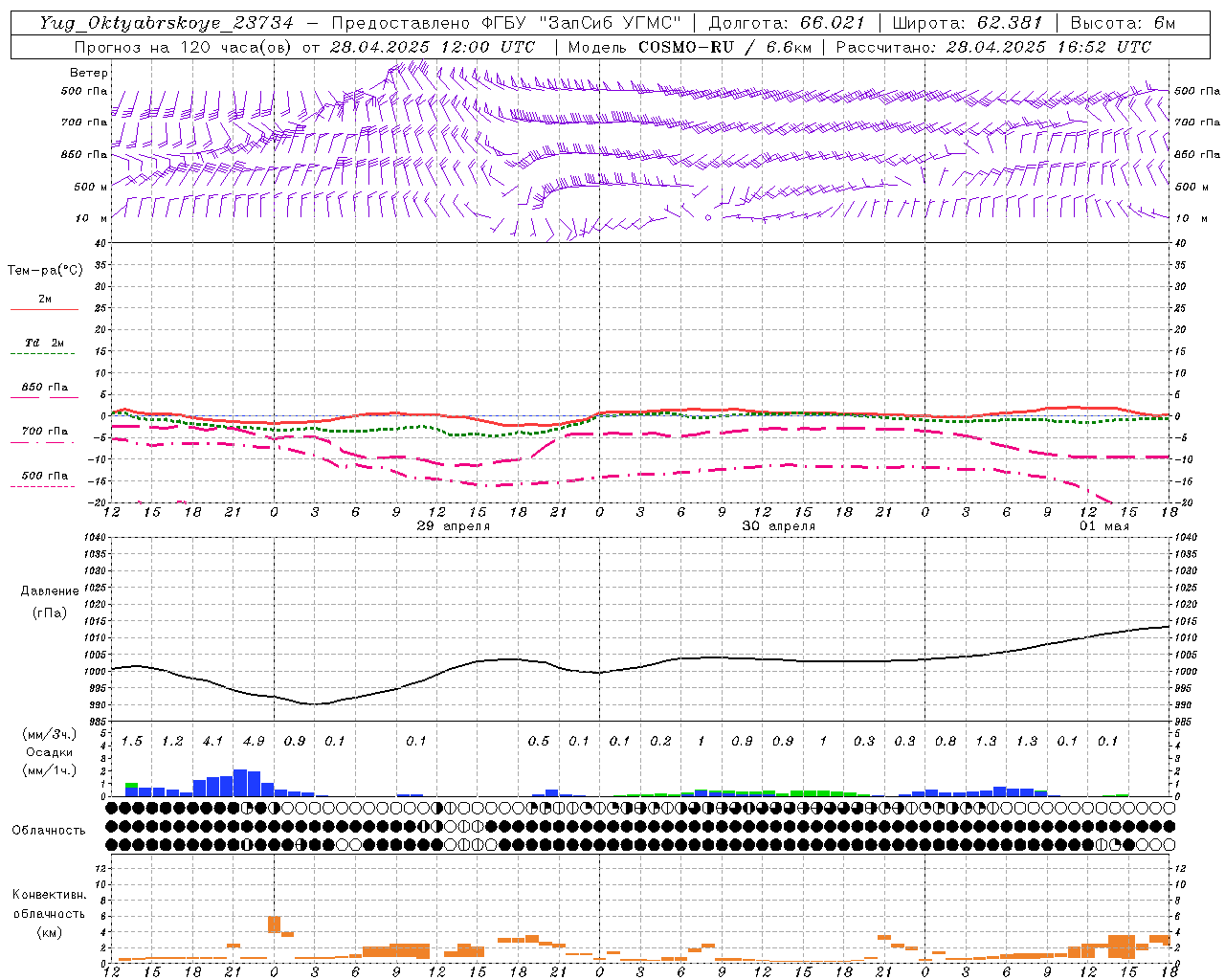Select the 'Долгота: 66.021' longitude text
The height and width of the screenshot is (980, 1225).
click(787, 23)
